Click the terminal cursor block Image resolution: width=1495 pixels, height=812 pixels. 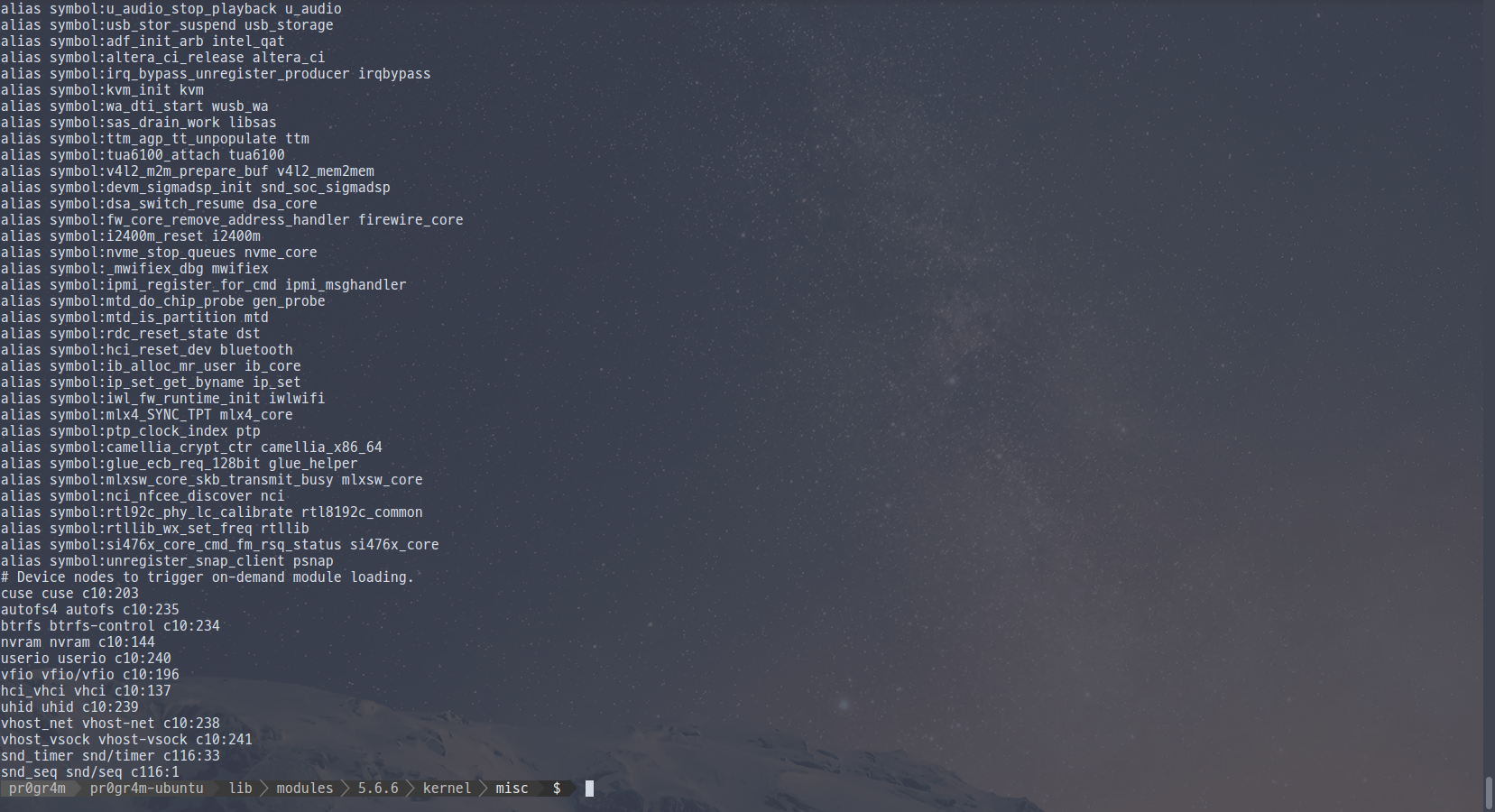pyautogui.click(x=589, y=789)
